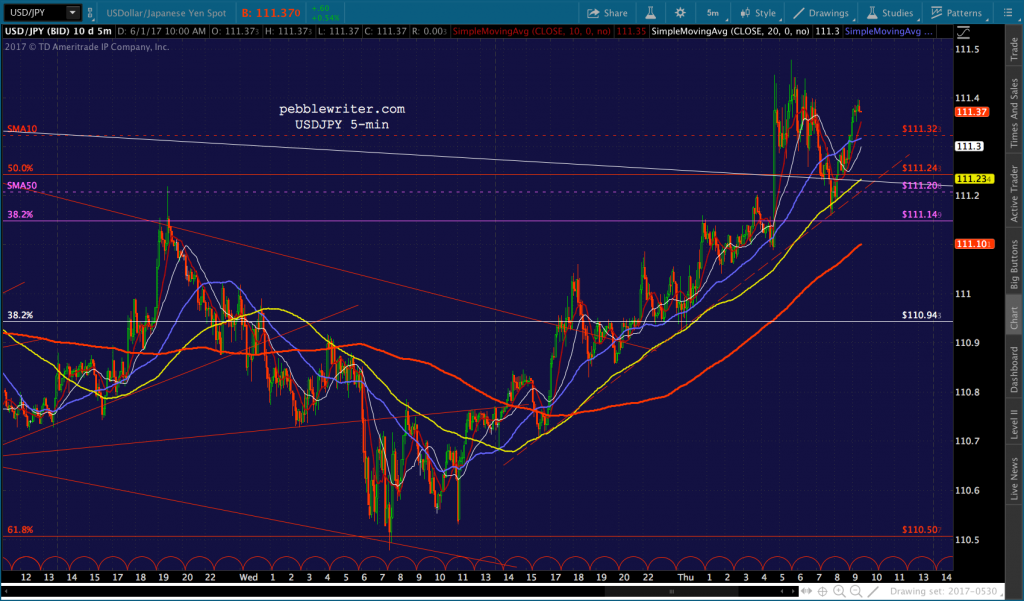Open the Studies dropdown menu

[889, 13]
